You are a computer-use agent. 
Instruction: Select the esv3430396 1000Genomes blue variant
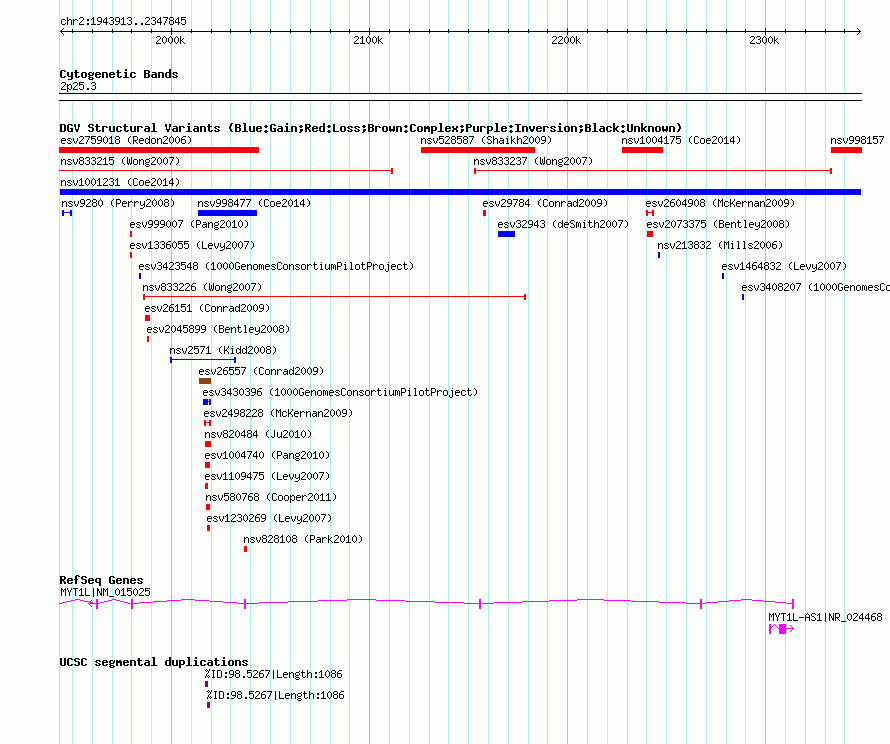(207, 402)
